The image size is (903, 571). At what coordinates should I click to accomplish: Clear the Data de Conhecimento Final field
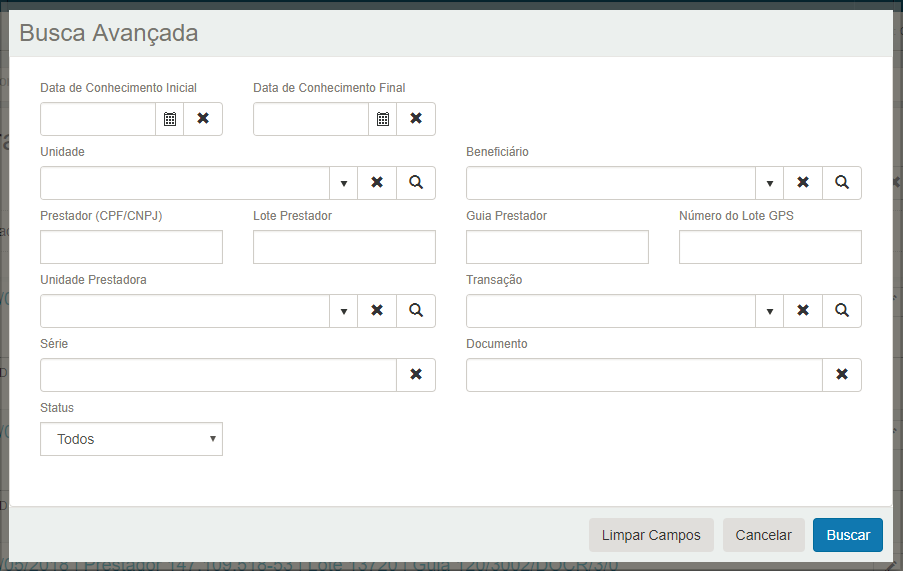[x=416, y=119]
